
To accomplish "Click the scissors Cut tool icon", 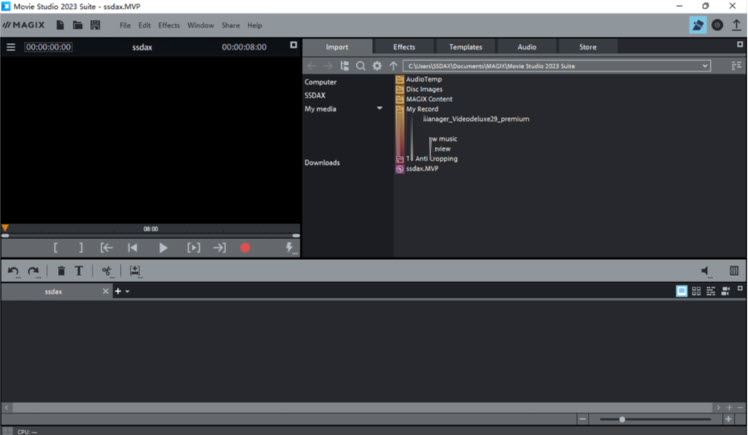I will click(106, 271).
